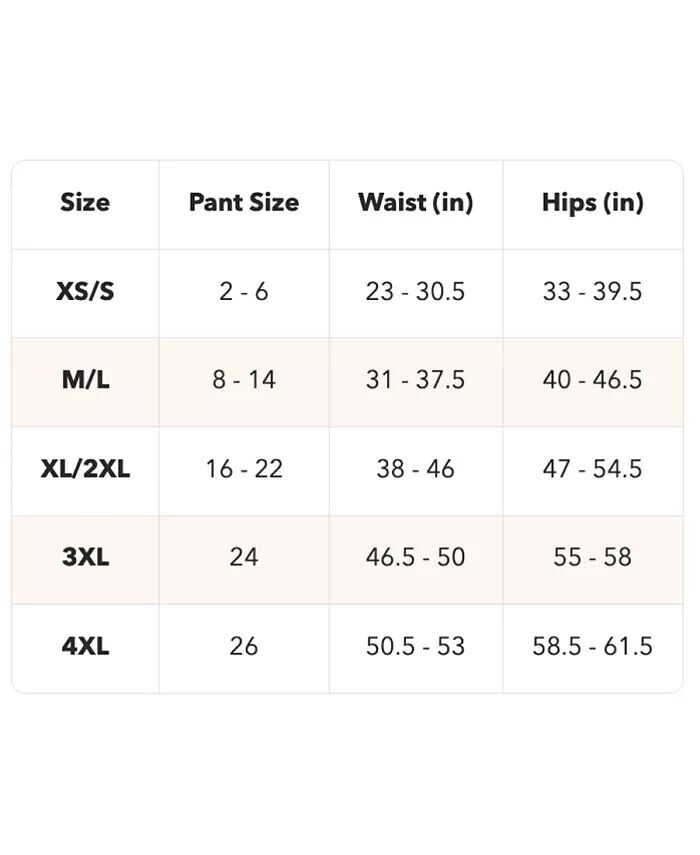Click the hips cell 33 - 39.5
Image resolution: width=700 pixels, height=855 pixels.
(592, 292)
